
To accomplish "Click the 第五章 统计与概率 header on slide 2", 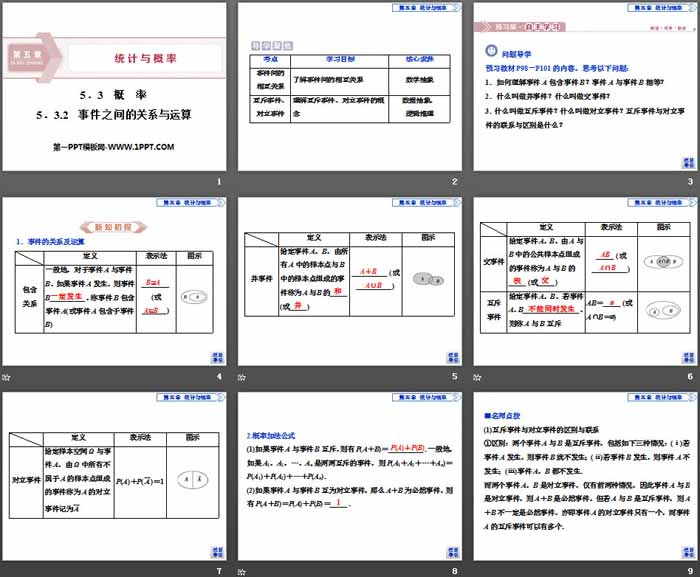I will 424,7.
